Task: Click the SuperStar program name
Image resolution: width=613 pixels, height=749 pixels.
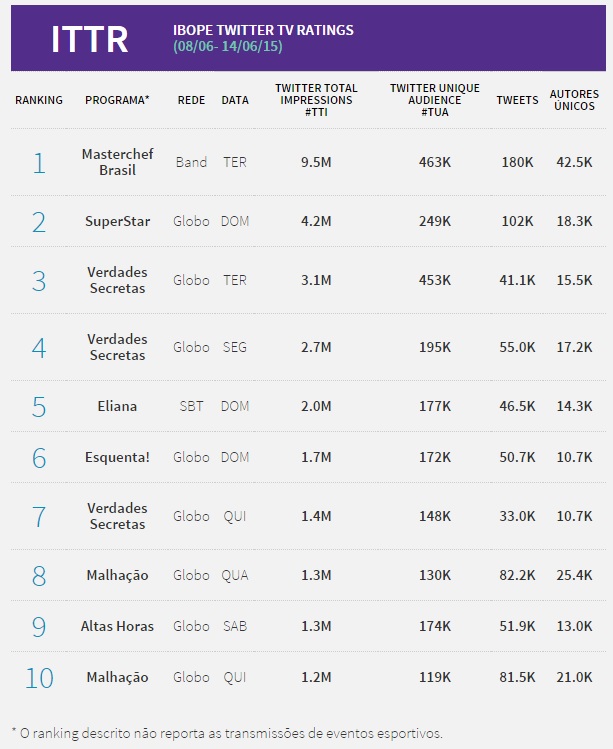Action: pyautogui.click(x=117, y=221)
